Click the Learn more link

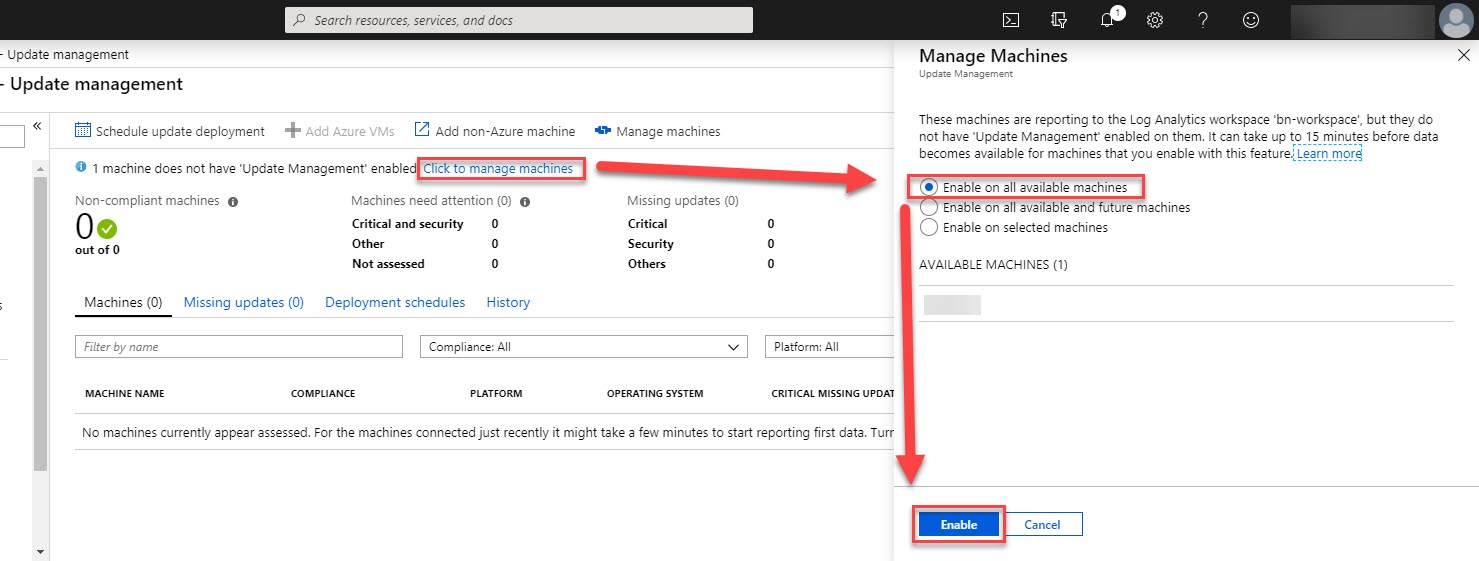coord(1329,154)
